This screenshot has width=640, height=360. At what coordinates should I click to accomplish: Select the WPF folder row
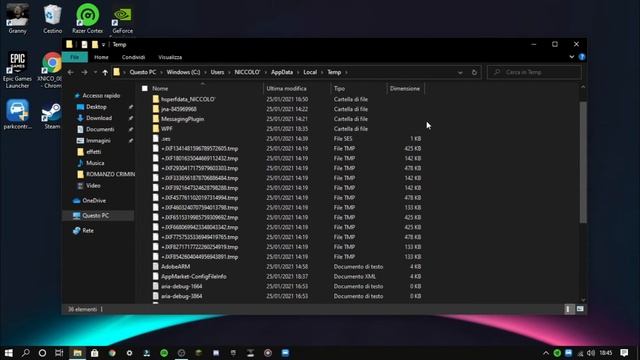click(x=287, y=129)
